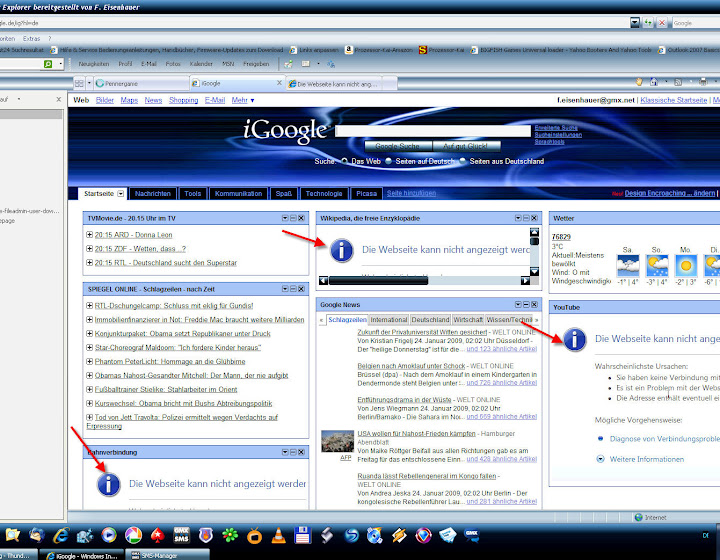Launch Internet Explorer from quick launch
The width and height of the screenshot is (720, 560).
point(61,535)
